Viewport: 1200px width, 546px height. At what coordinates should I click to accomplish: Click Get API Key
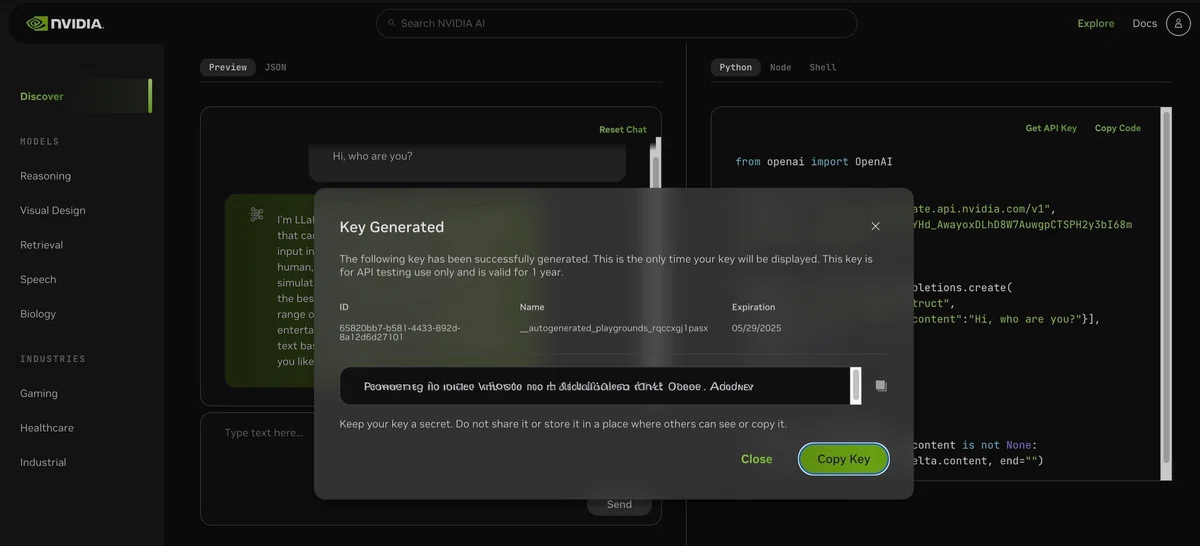pos(1051,128)
